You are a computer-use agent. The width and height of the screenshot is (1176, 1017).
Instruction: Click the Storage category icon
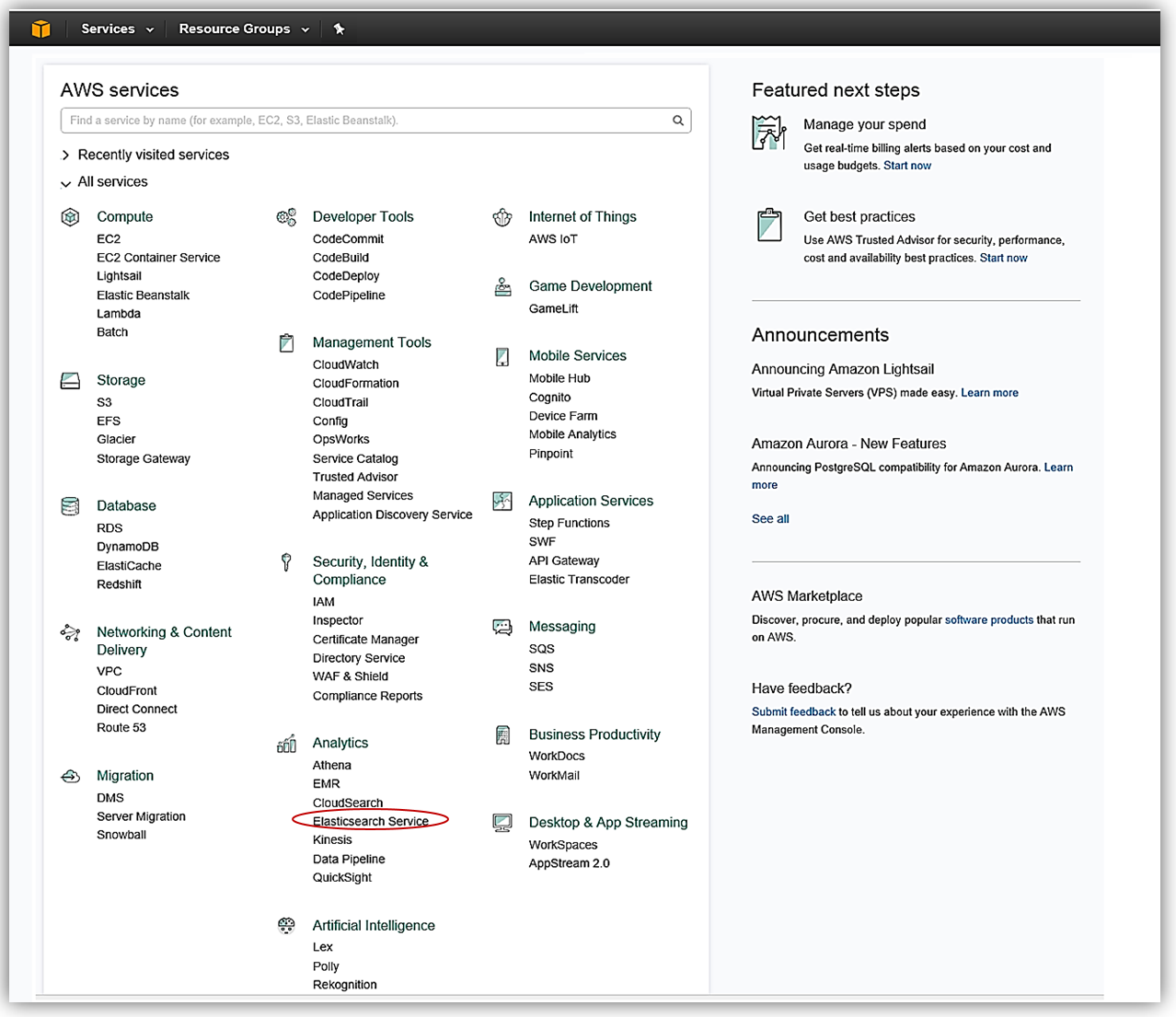pyautogui.click(x=70, y=381)
